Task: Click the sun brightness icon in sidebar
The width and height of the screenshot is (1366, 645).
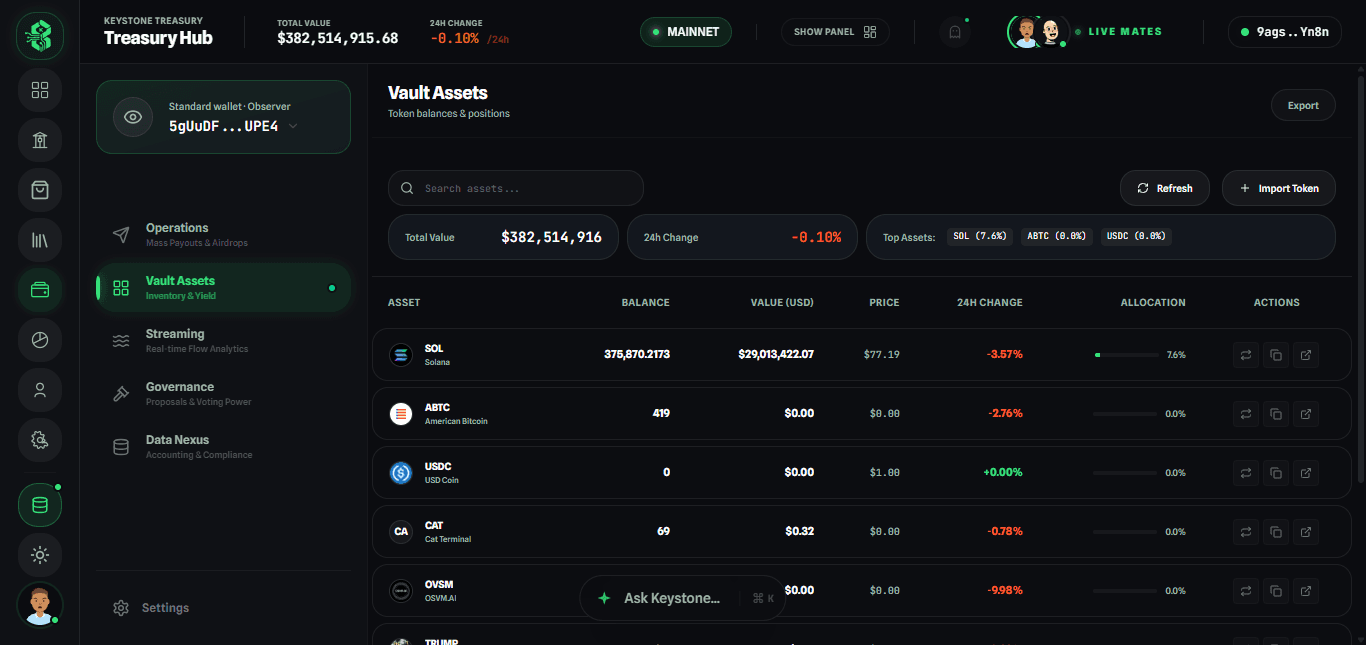Action: click(39, 555)
